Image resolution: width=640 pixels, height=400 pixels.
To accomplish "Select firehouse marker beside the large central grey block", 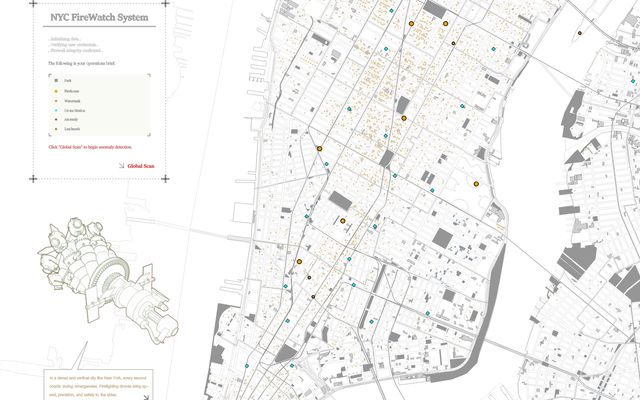I will point(342,221).
